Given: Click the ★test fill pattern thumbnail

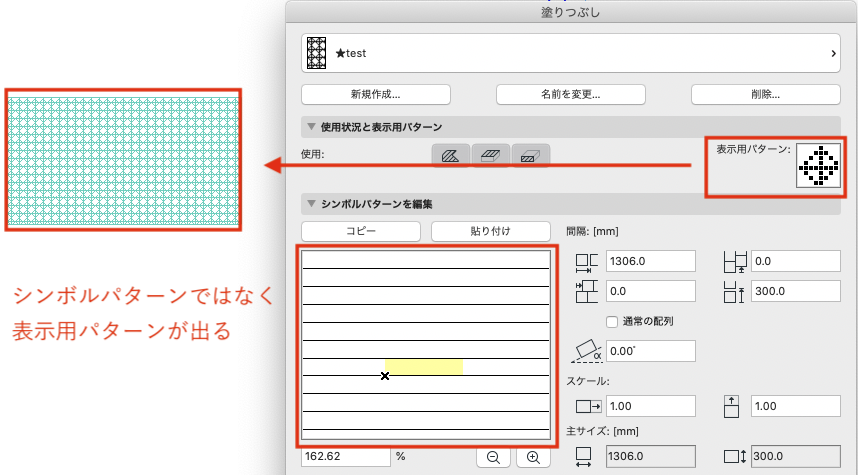Looking at the screenshot, I should 316,53.
